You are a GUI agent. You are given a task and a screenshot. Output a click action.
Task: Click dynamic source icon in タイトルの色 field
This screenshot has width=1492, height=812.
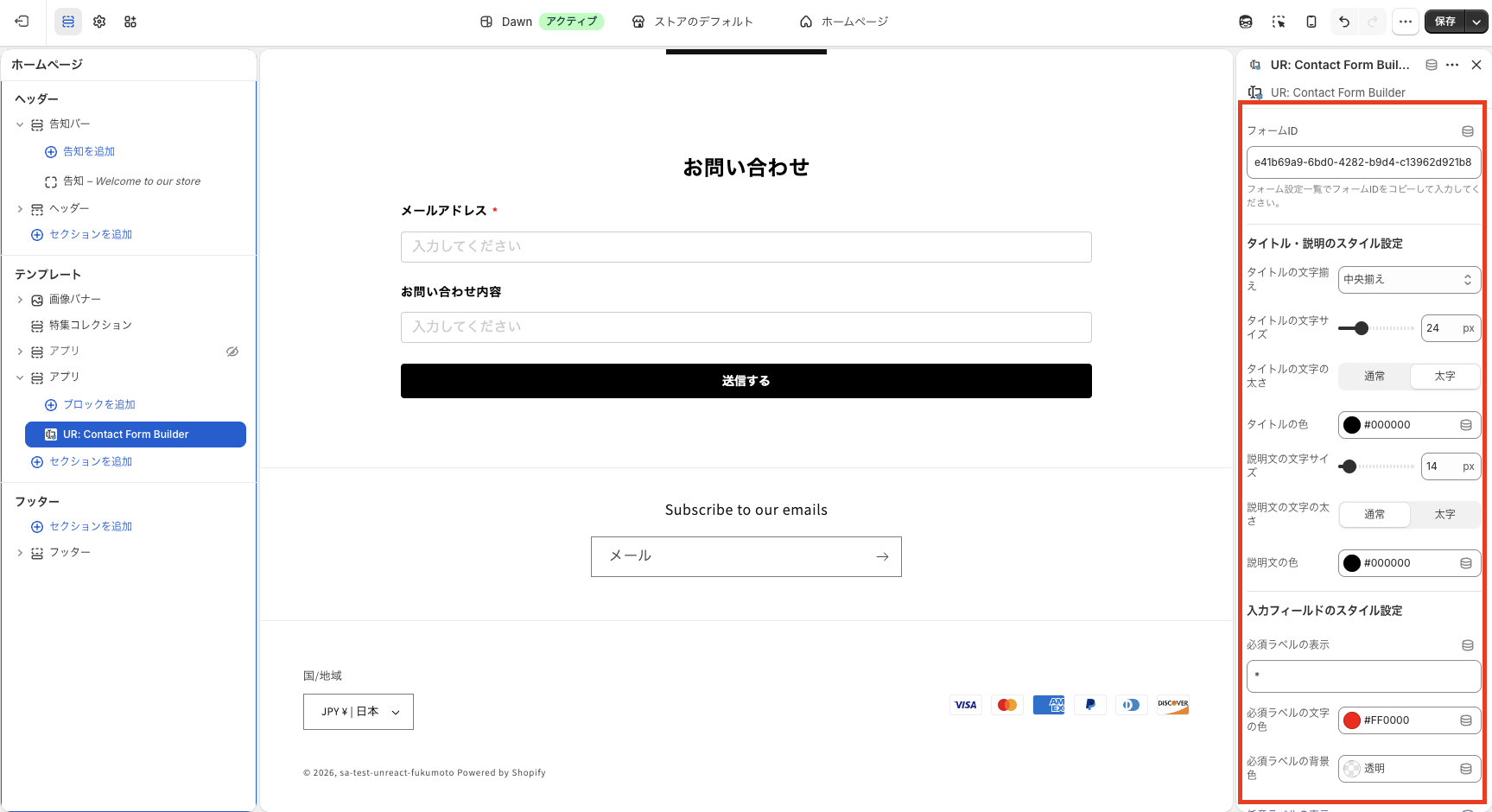pos(1466,425)
